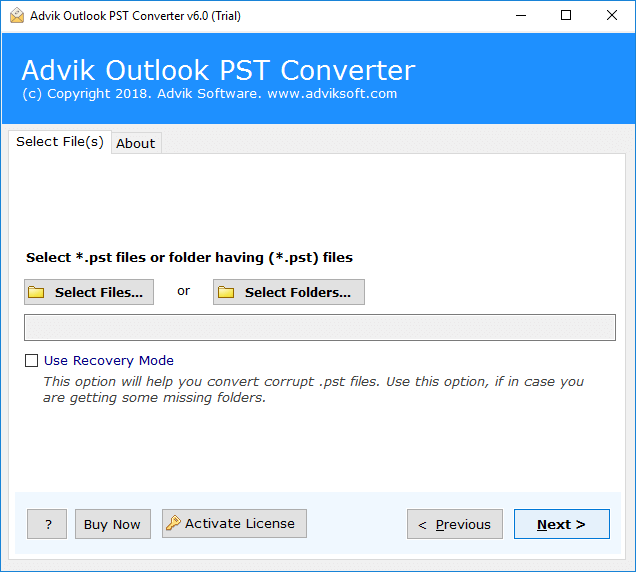Click the 'Select *.pst files or folder' instruction
The width and height of the screenshot is (636, 572).
tap(189, 258)
